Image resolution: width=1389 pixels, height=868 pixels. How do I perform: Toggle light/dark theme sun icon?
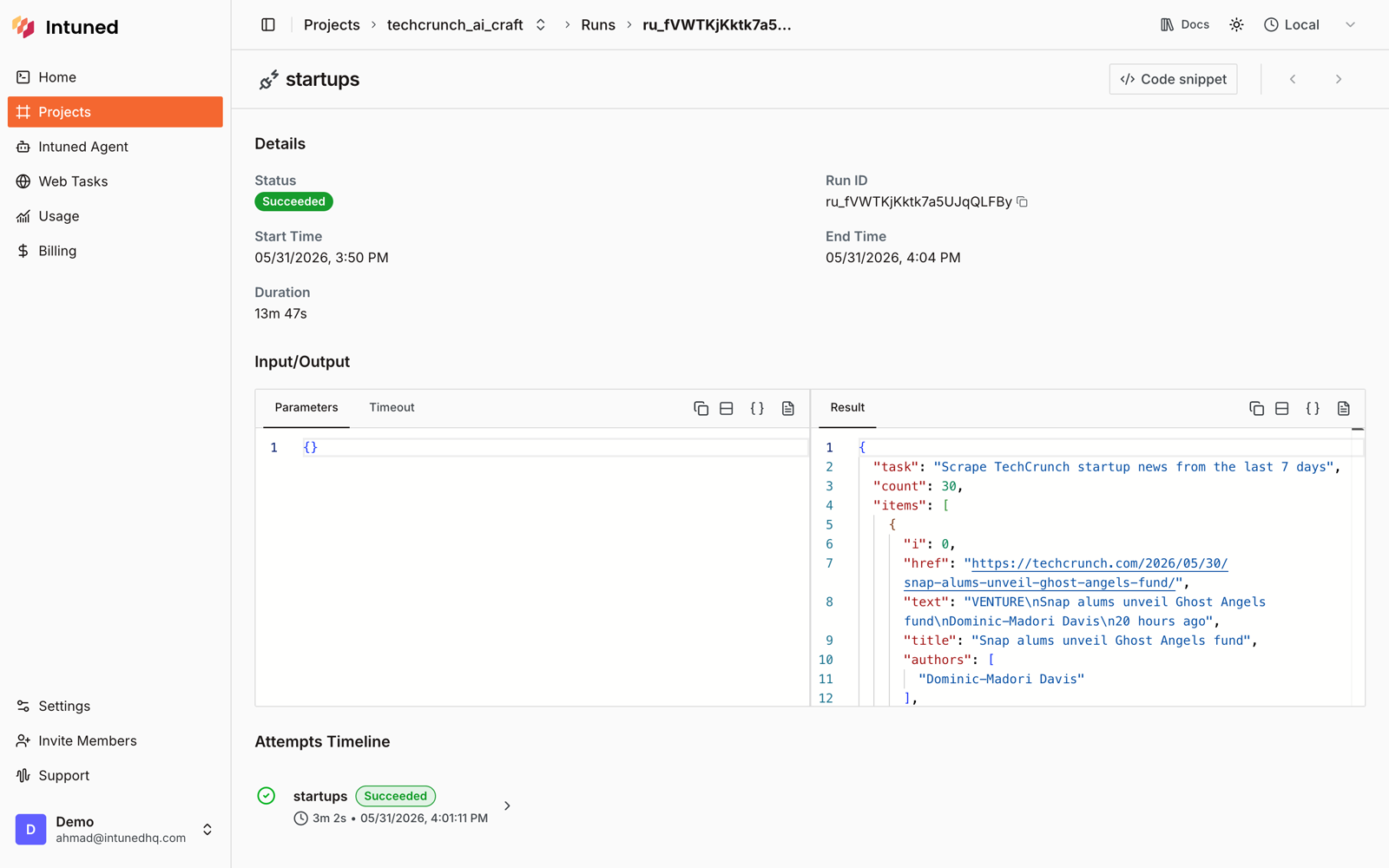(1236, 25)
